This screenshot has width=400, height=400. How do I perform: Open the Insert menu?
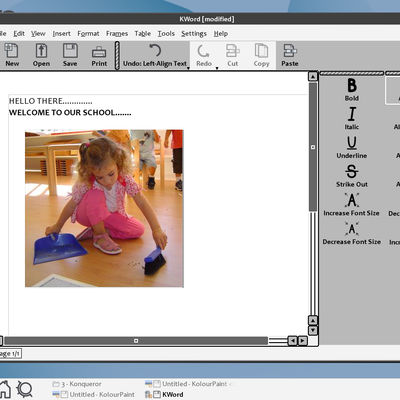(61, 34)
